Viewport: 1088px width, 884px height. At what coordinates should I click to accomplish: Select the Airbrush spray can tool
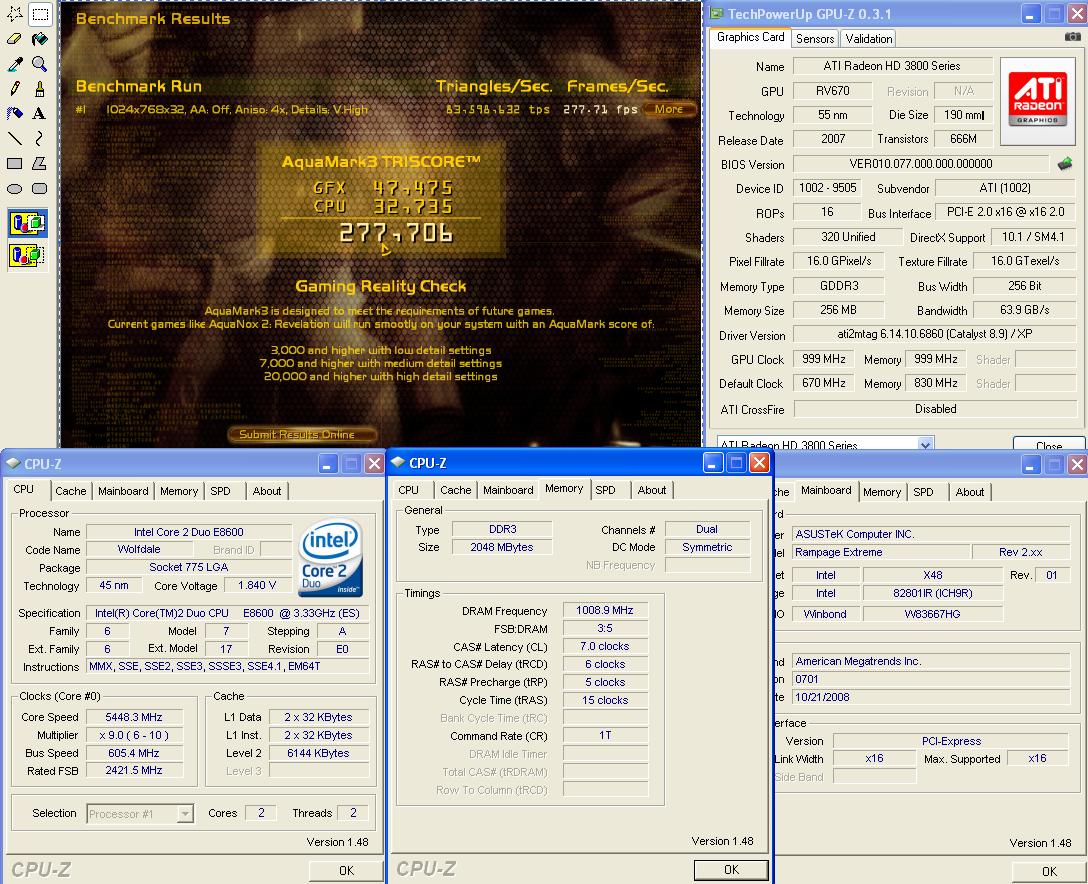[x=15, y=113]
